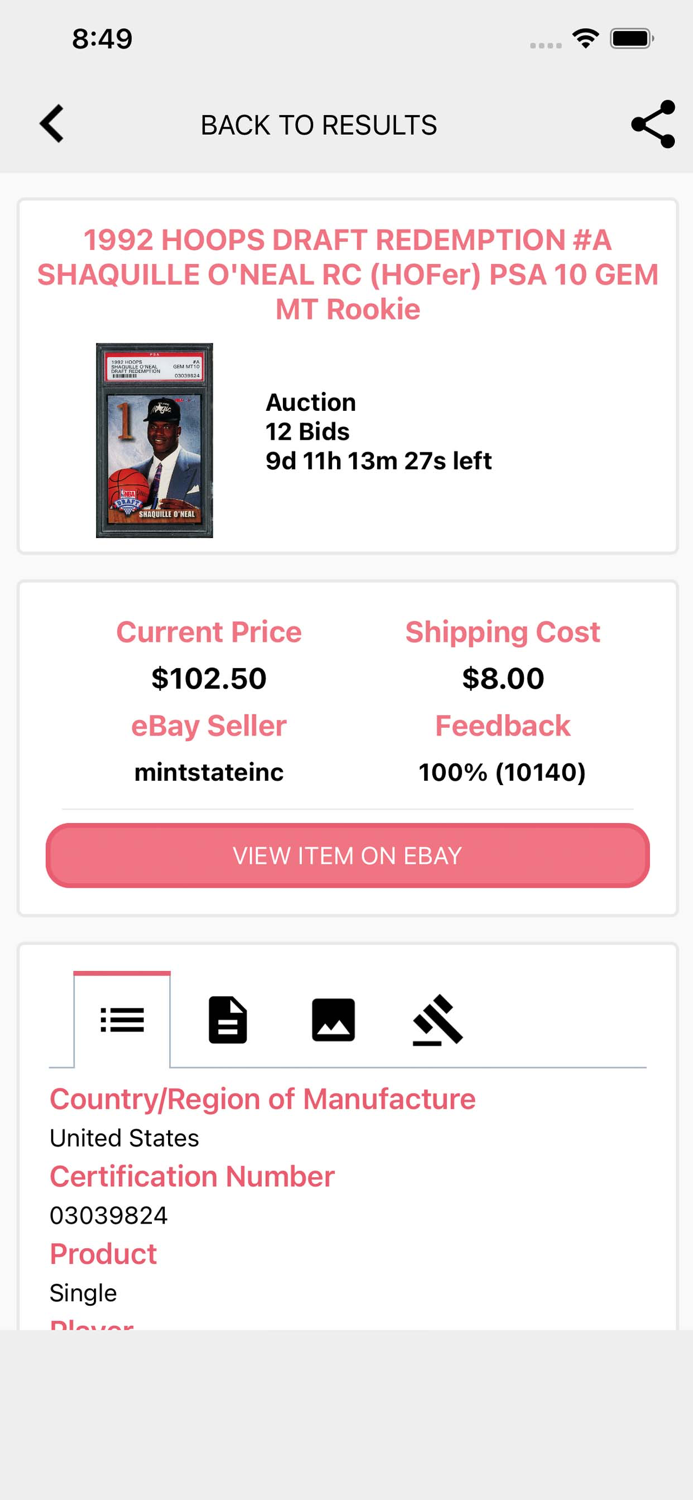Open the Shaquille O'Neal listing title

click(x=347, y=274)
